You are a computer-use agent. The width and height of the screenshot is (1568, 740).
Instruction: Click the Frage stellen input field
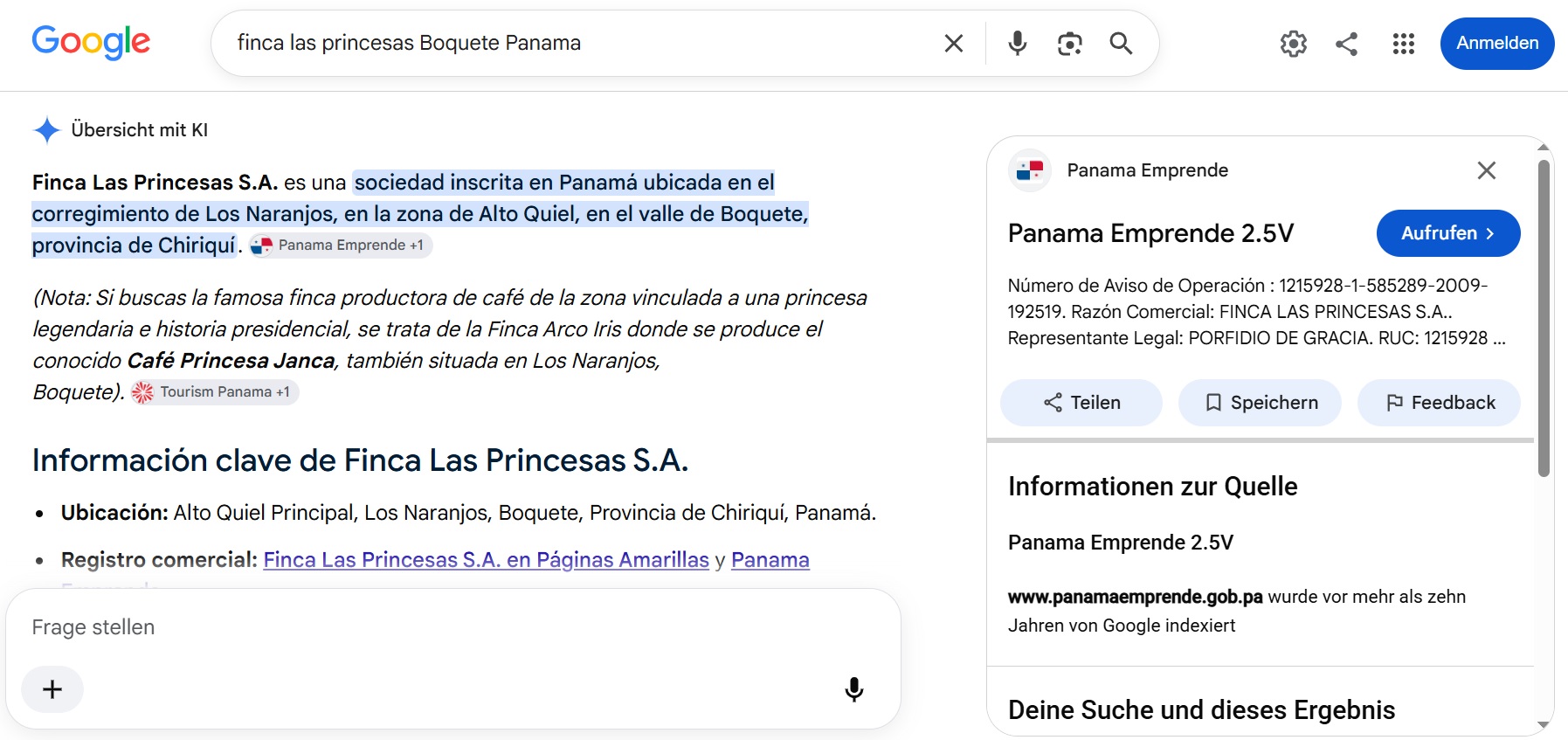452,627
